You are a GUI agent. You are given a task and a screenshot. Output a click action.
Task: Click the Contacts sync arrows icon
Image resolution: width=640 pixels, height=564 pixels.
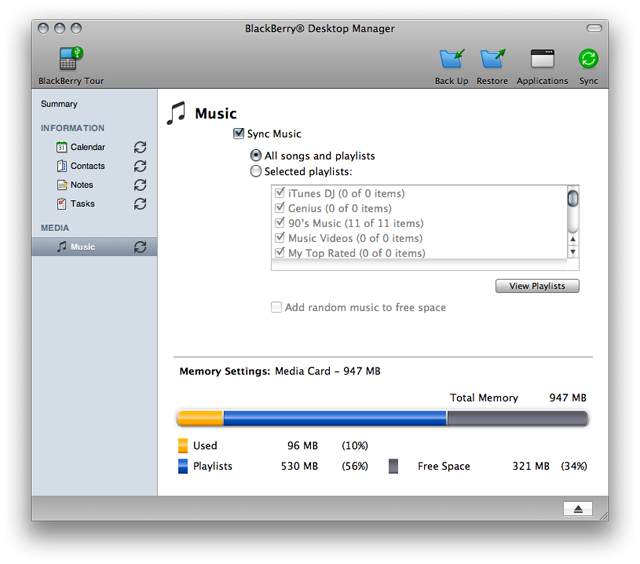point(140,166)
